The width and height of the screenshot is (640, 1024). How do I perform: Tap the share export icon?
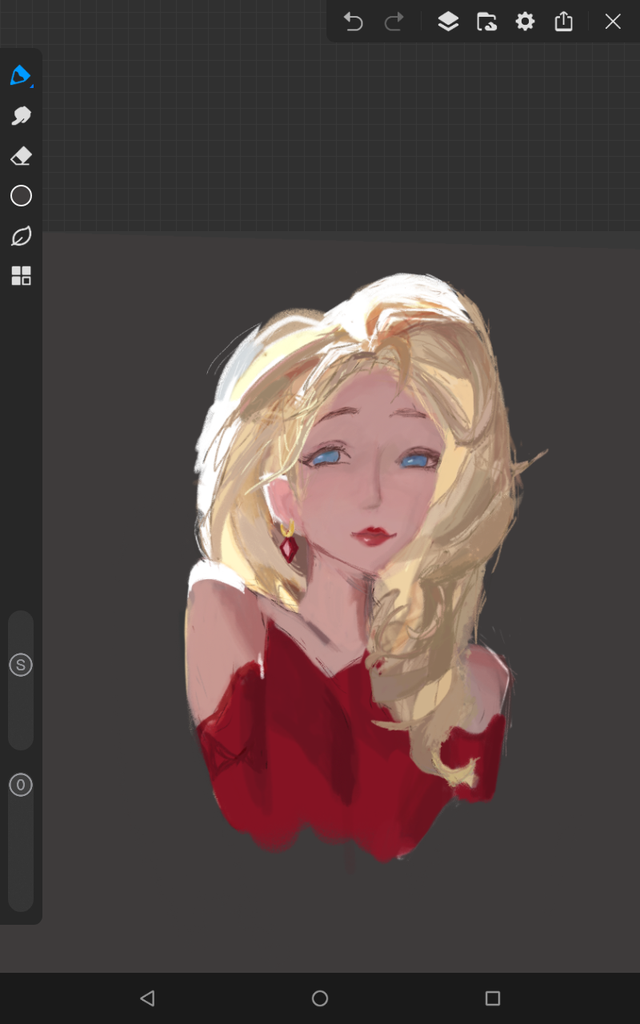click(564, 22)
